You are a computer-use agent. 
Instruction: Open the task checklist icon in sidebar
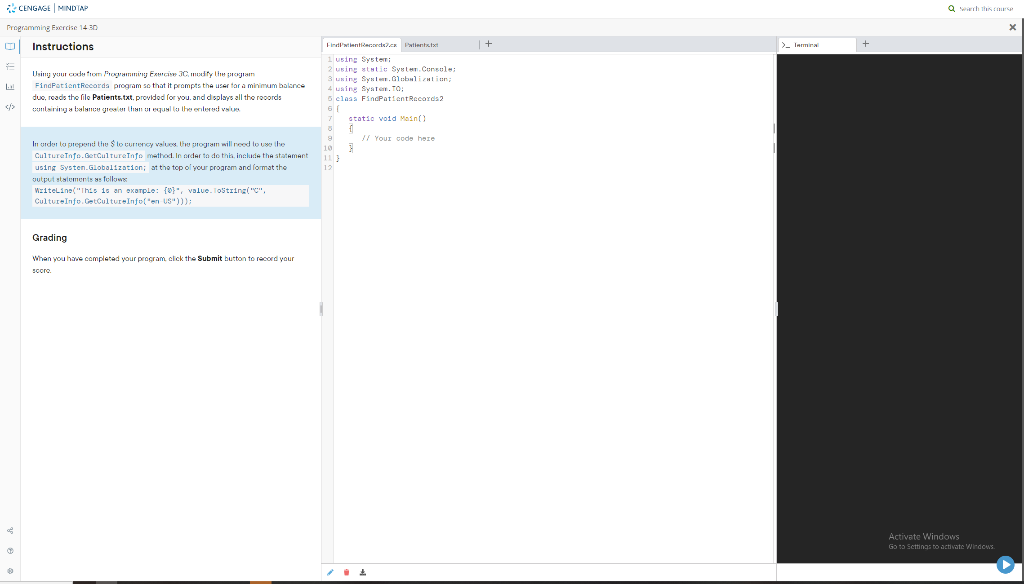pyautogui.click(x=10, y=67)
